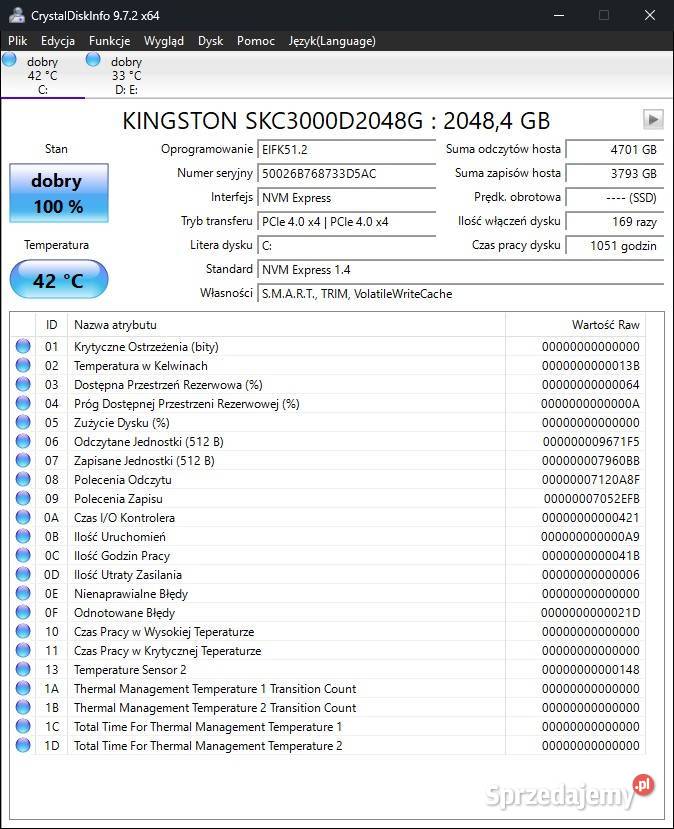This screenshot has height=829, width=674.
Task: Select the row 'Czas Pracy w Wysokiej Teperaturze'
Action: click(x=328, y=631)
